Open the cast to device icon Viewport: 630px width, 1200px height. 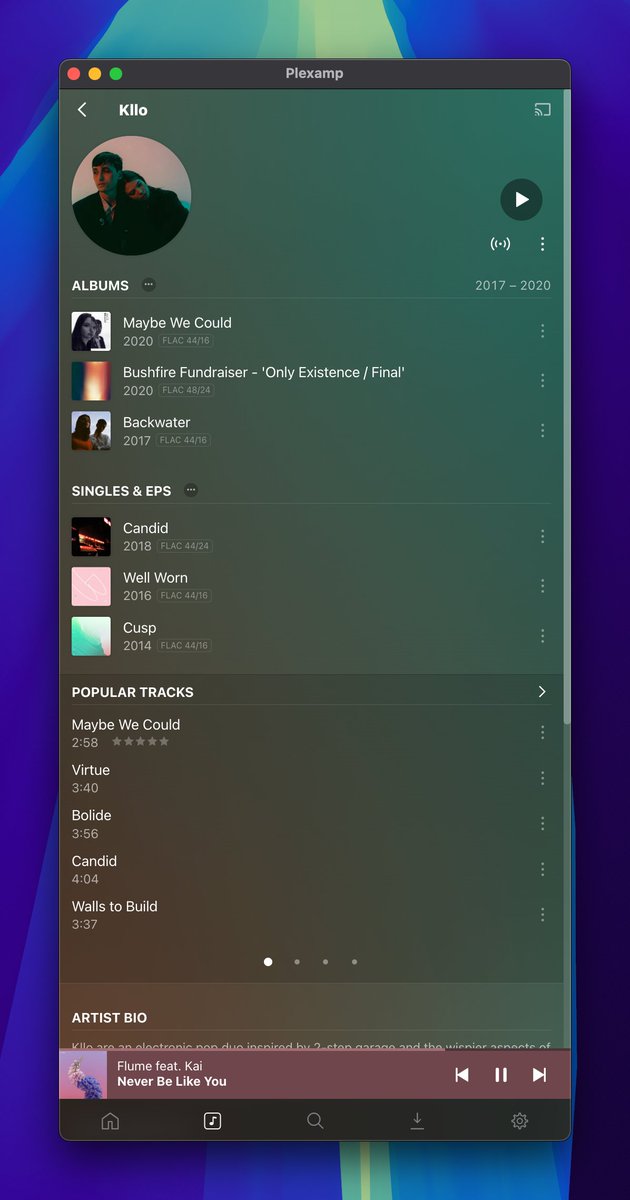click(x=542, y=110)
